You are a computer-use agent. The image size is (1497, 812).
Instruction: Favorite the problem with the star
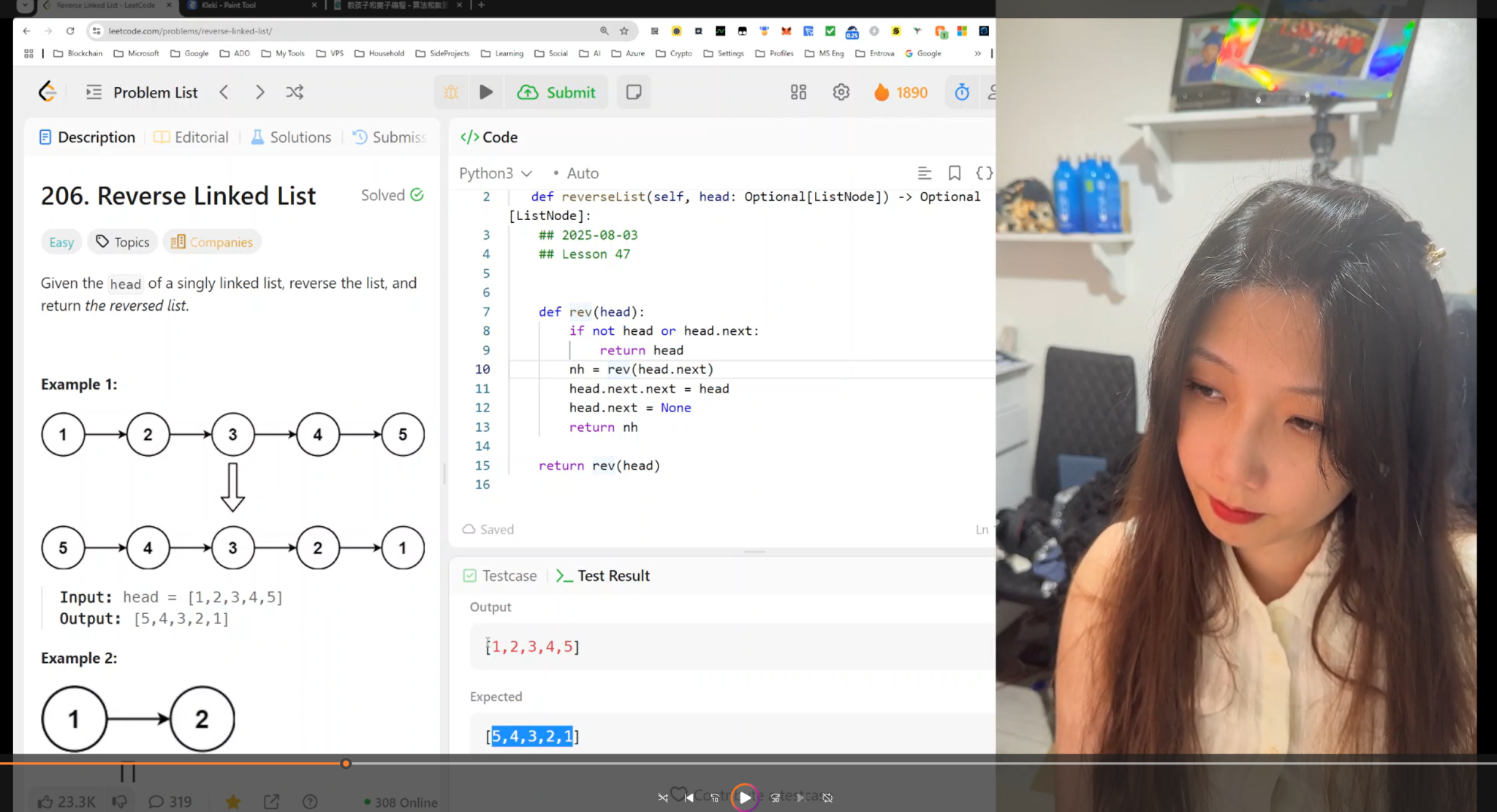click(233, 802)
